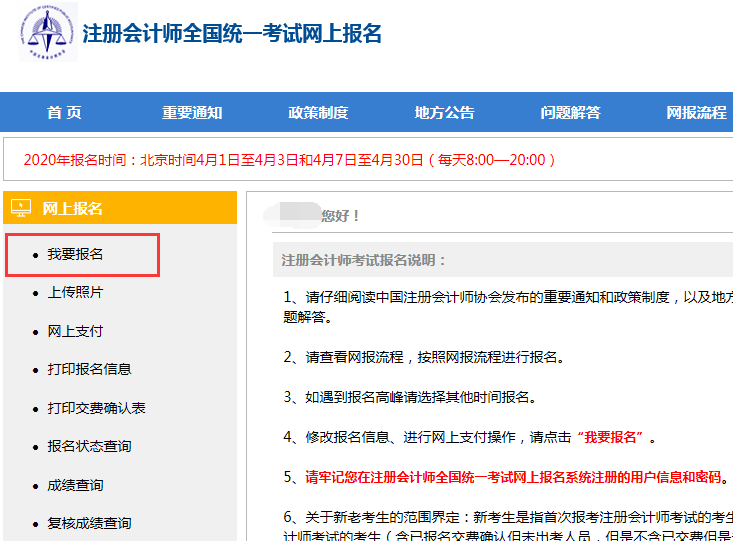Click the 网上报名 sidebar header
Image resolution: width=733 pixels, height=541 pixels.
(x=73, y=208)
